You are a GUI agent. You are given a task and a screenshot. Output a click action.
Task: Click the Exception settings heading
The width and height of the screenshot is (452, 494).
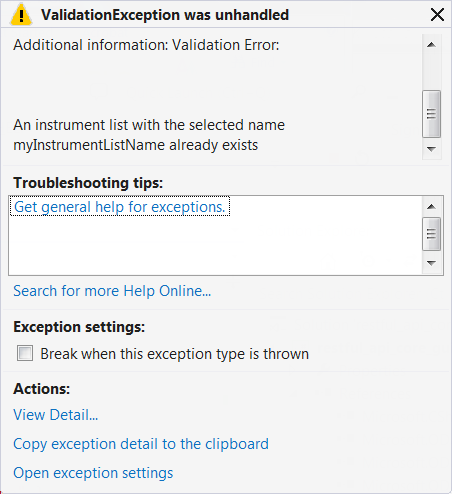79,327
